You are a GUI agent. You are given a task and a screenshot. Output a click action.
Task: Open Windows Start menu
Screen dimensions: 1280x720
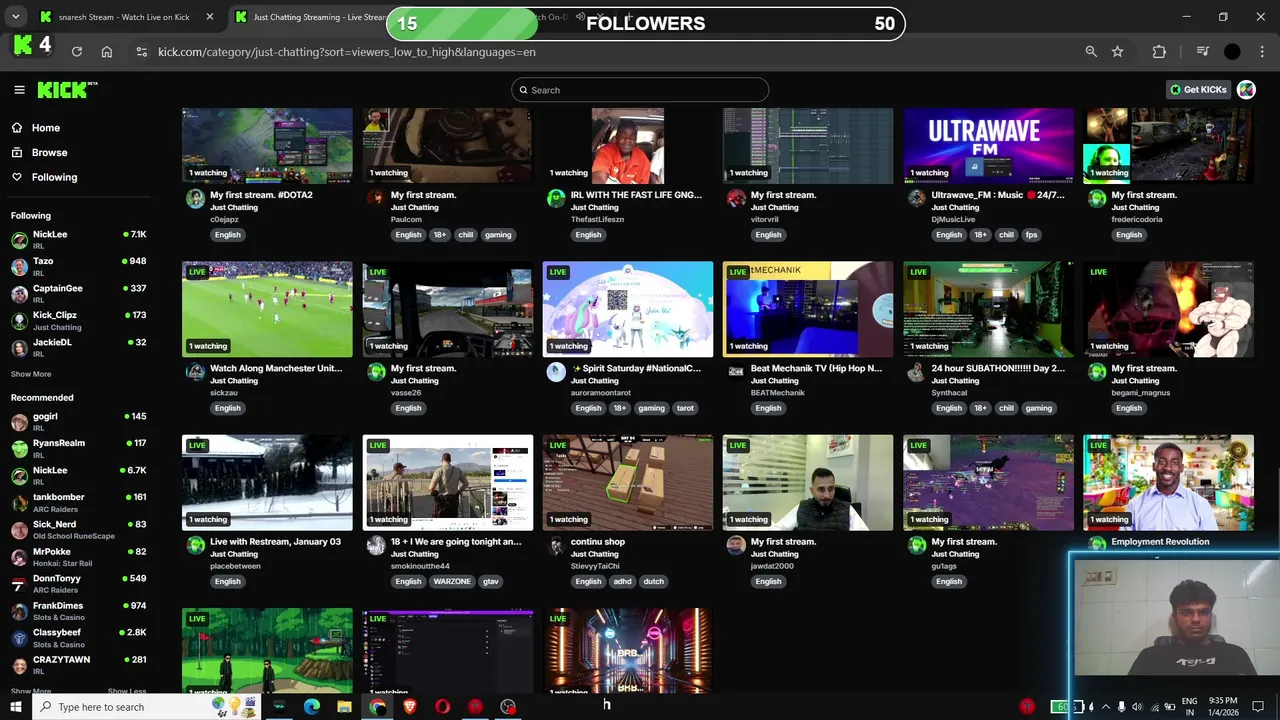(x=16, y=707)
